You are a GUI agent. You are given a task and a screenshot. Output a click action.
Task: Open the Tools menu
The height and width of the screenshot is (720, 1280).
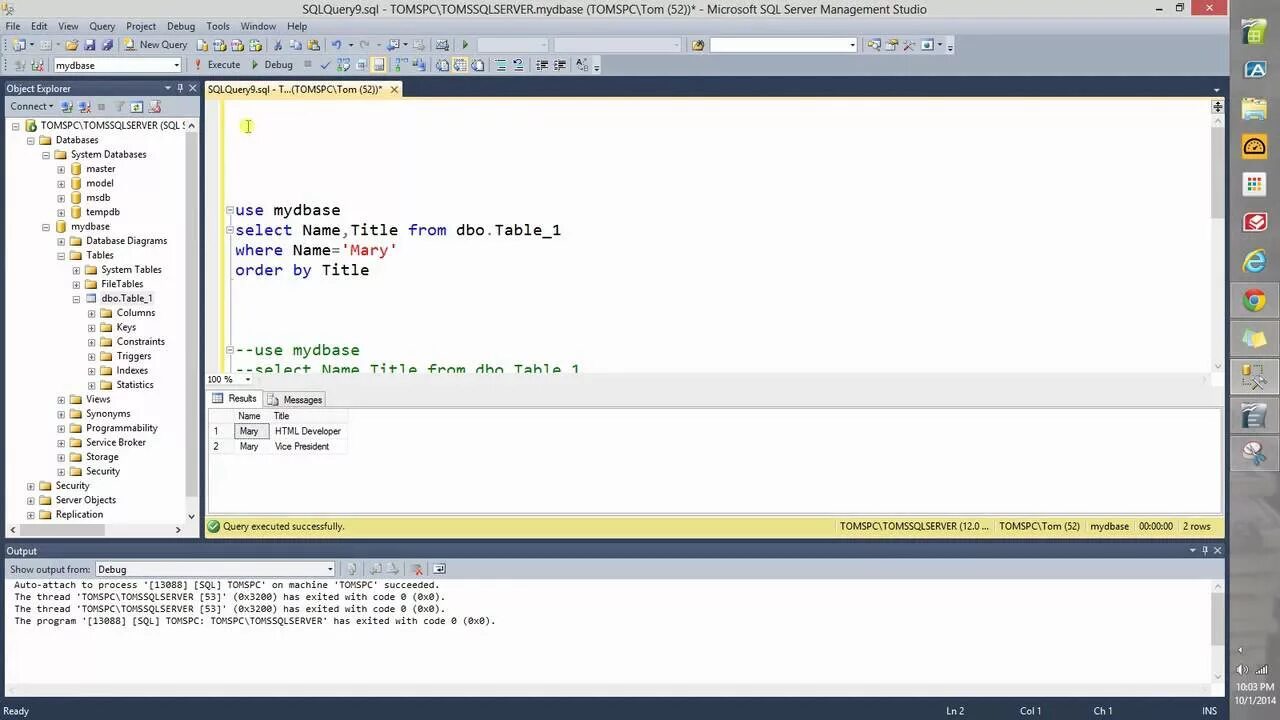tap(217, 26)
